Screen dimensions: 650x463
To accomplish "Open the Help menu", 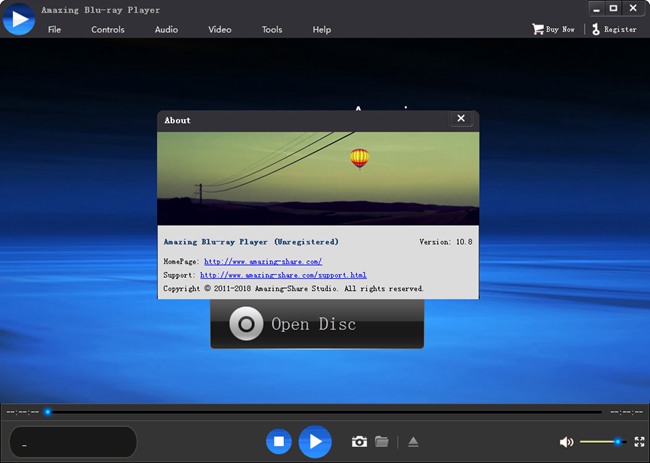I will point(322,29).
